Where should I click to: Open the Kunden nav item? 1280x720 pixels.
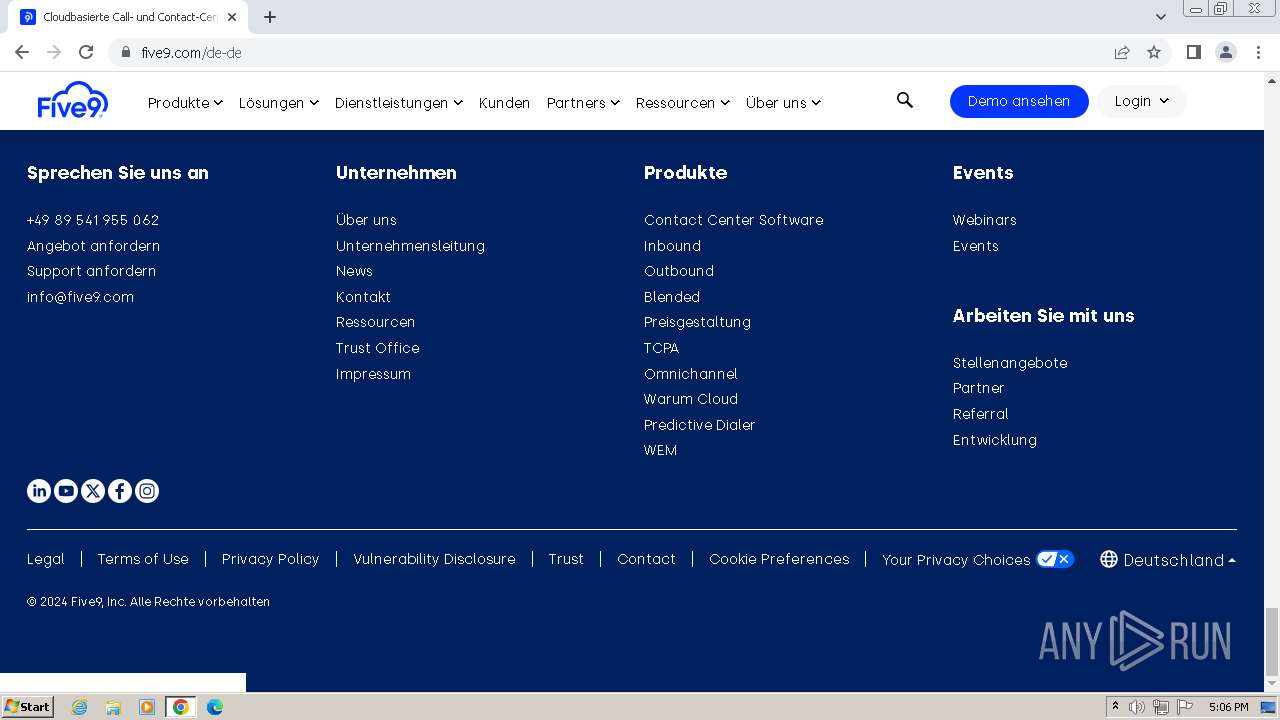pyautogui.click(x=504, y=103)
